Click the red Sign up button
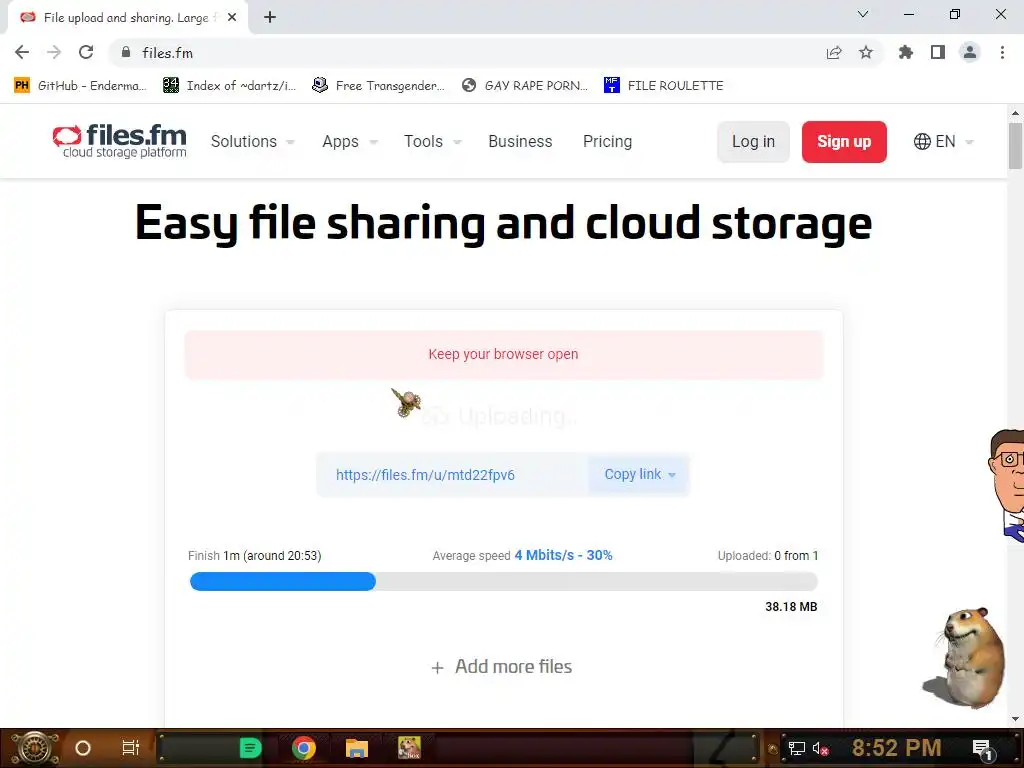1024x768 pixels. click(844, 142)
